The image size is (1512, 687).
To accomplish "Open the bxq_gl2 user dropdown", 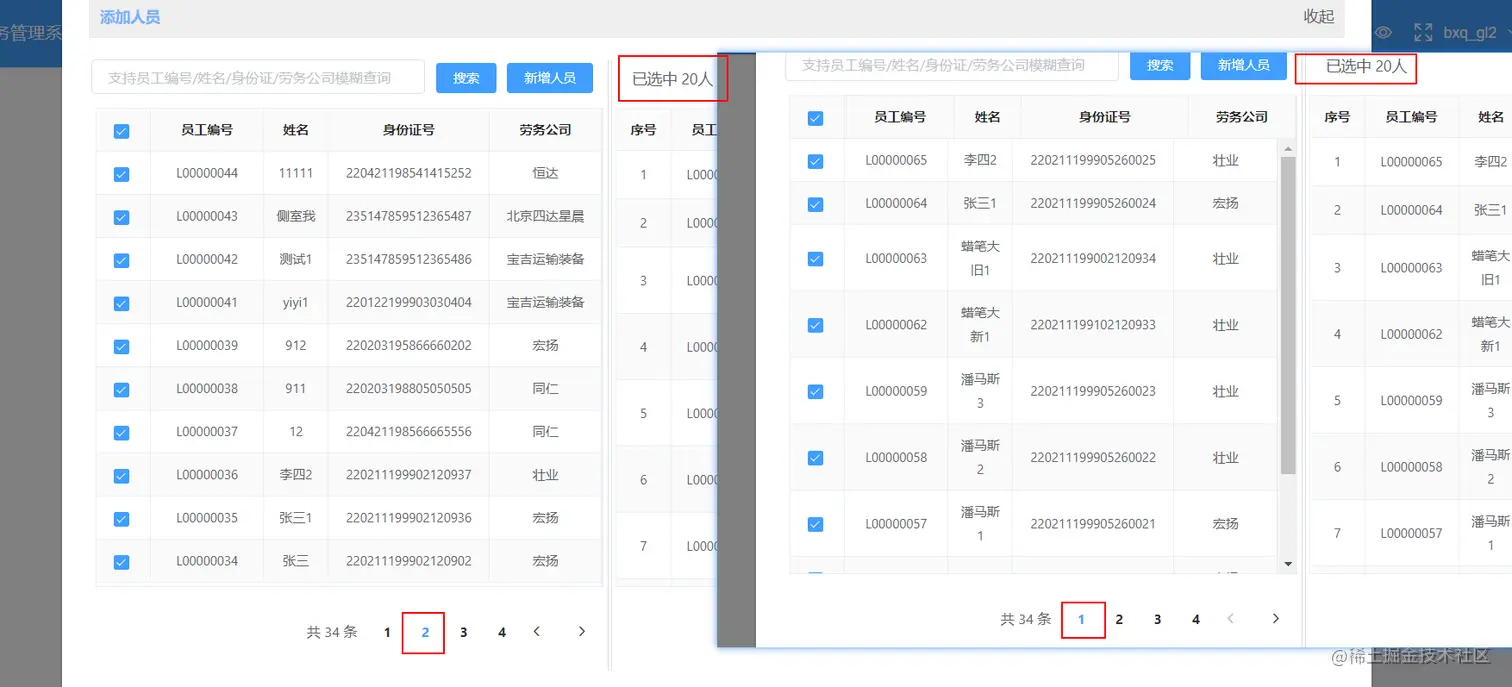I will pos(1478,33).
